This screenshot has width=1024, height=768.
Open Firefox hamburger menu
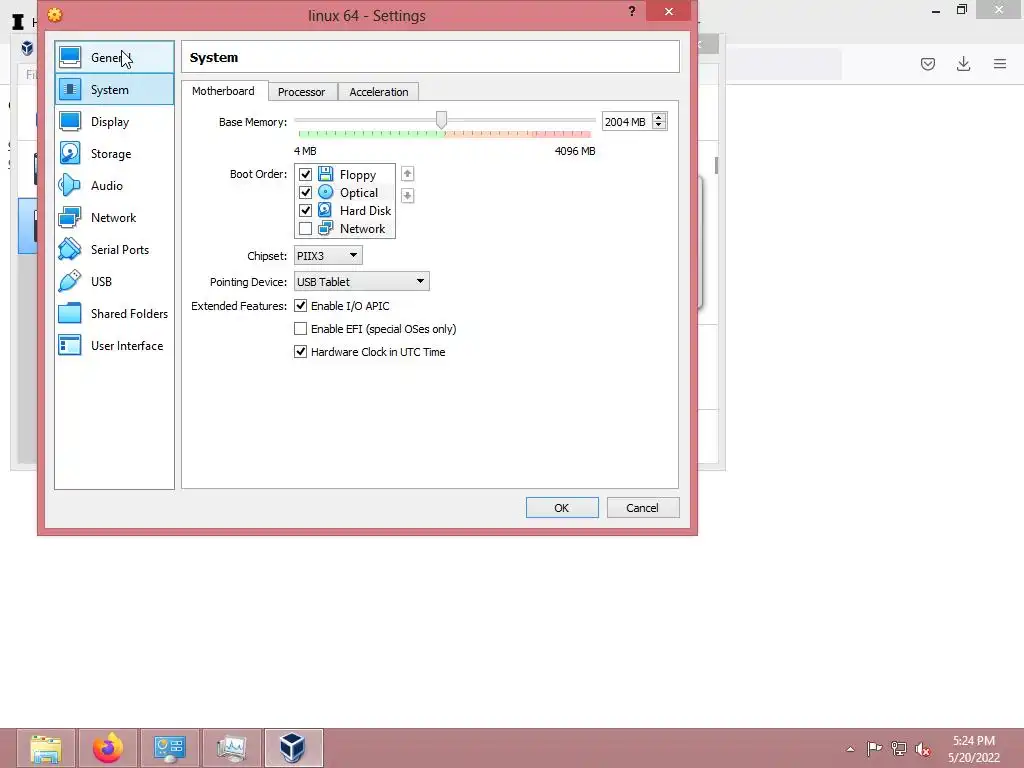click(1000, 63)
